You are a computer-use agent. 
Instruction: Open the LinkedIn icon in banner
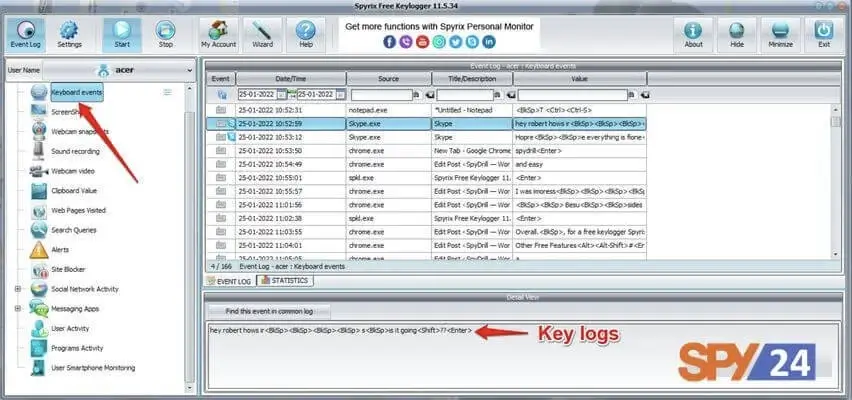tap(489, 42)
